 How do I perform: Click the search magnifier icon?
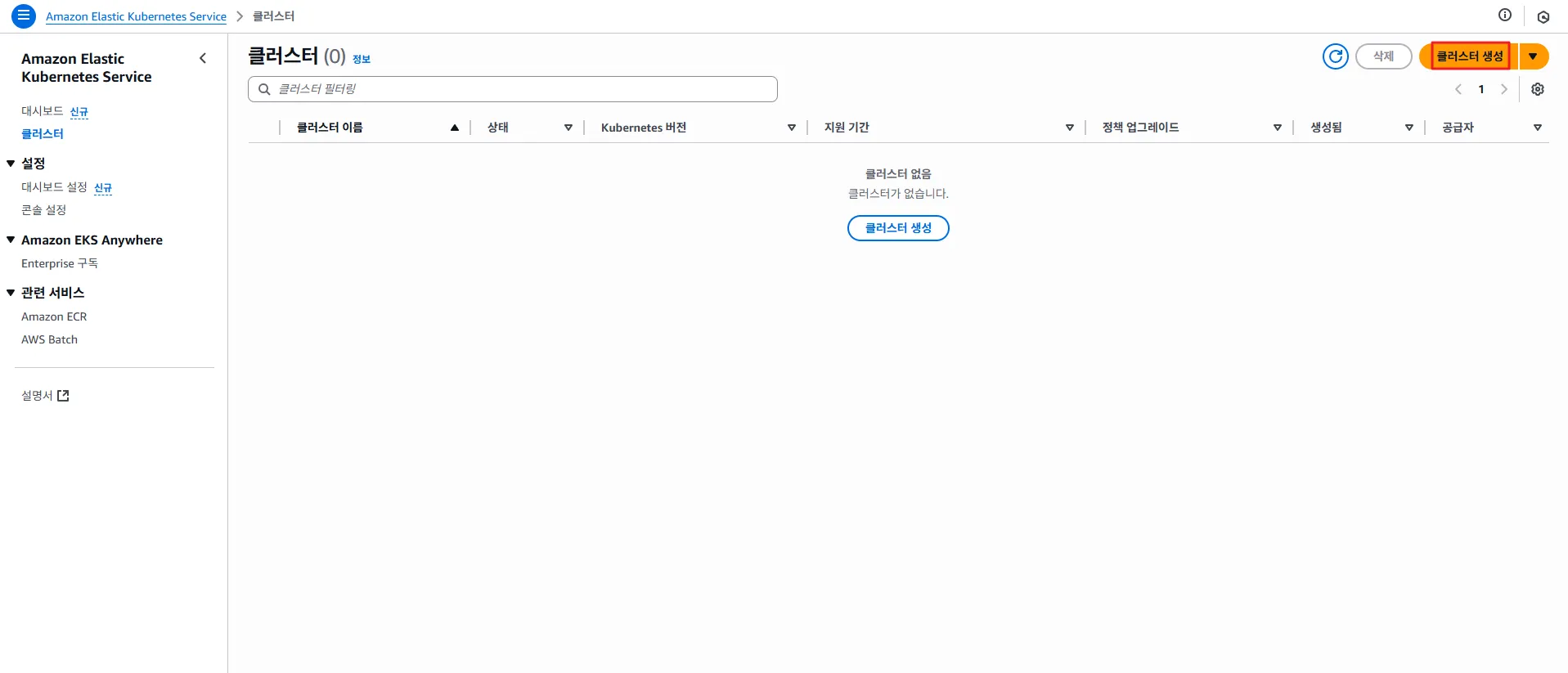pos(264,89)
